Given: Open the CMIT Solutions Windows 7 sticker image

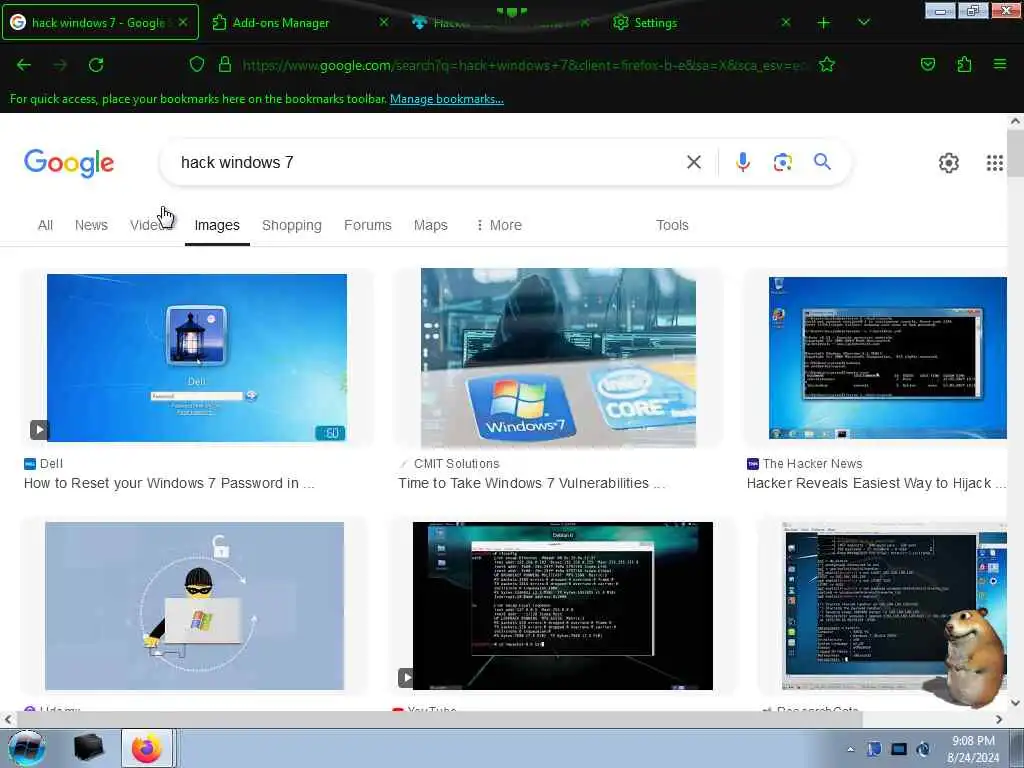Looking at the screenshot, I should tap(558, 358).
